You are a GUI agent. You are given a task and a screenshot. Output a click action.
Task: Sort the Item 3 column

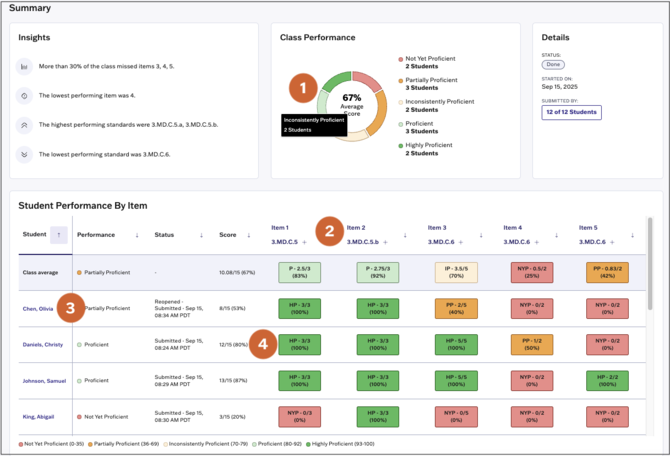pos(481,235)
